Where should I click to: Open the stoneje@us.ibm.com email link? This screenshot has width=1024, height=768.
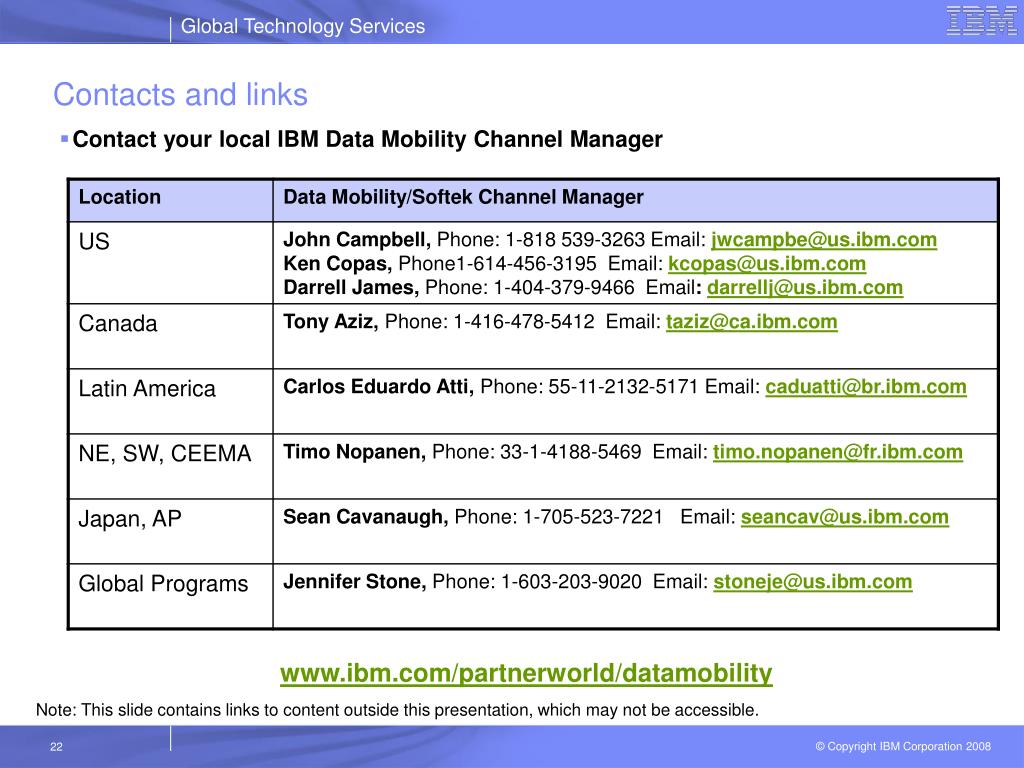point(812,582)
